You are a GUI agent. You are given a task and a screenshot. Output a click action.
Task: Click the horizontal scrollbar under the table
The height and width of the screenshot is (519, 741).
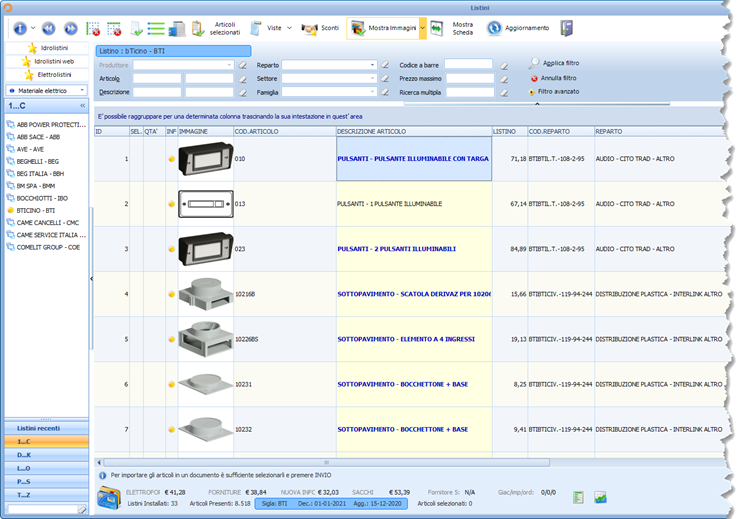point(326,462)
